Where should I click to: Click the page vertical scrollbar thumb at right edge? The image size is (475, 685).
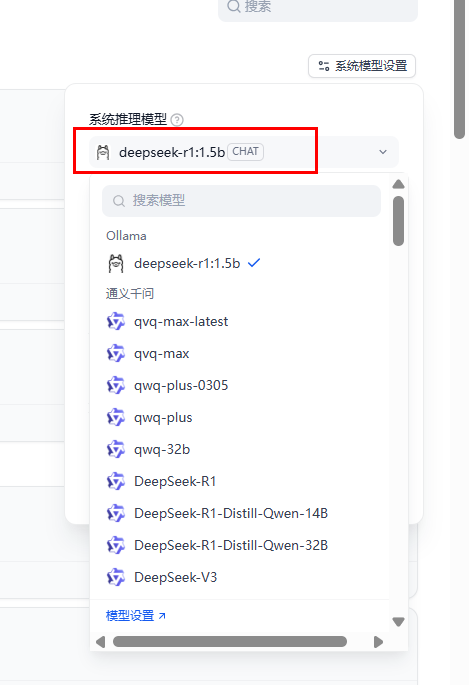(x=459, y=68)
